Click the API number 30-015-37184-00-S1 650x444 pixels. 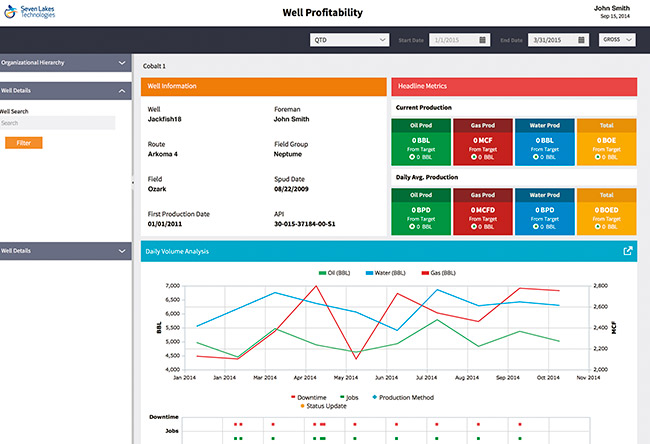click(305, 224)
